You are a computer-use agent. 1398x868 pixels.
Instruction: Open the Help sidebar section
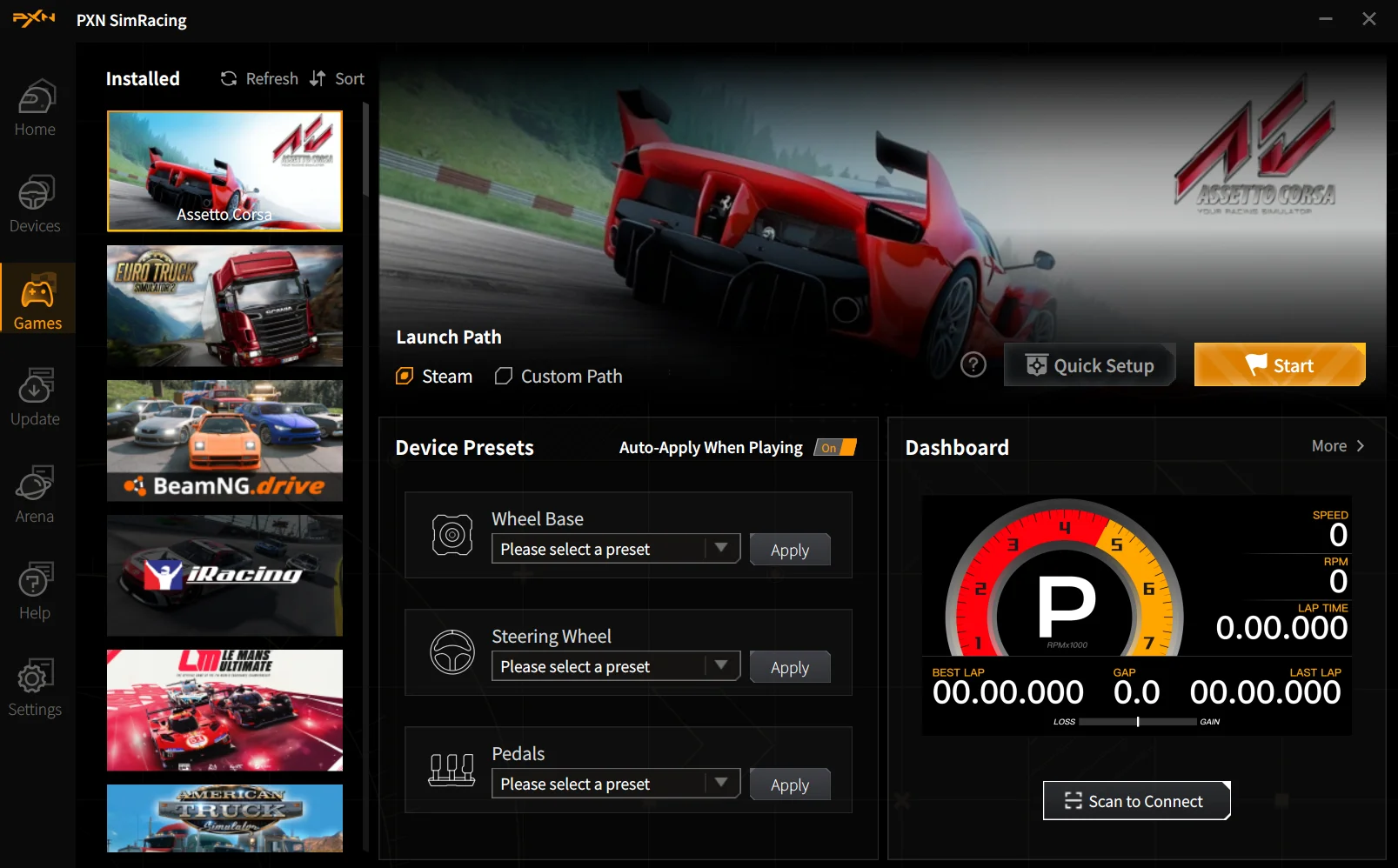[x=35, y=591]
